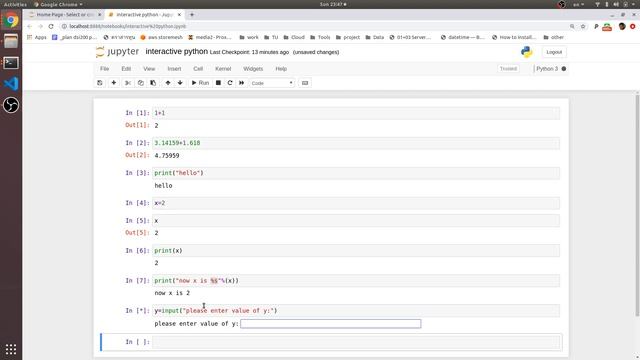The width and height of the screenshot is (640, 360).
Task: Select the empty bottom code cell
Action: 356,342
